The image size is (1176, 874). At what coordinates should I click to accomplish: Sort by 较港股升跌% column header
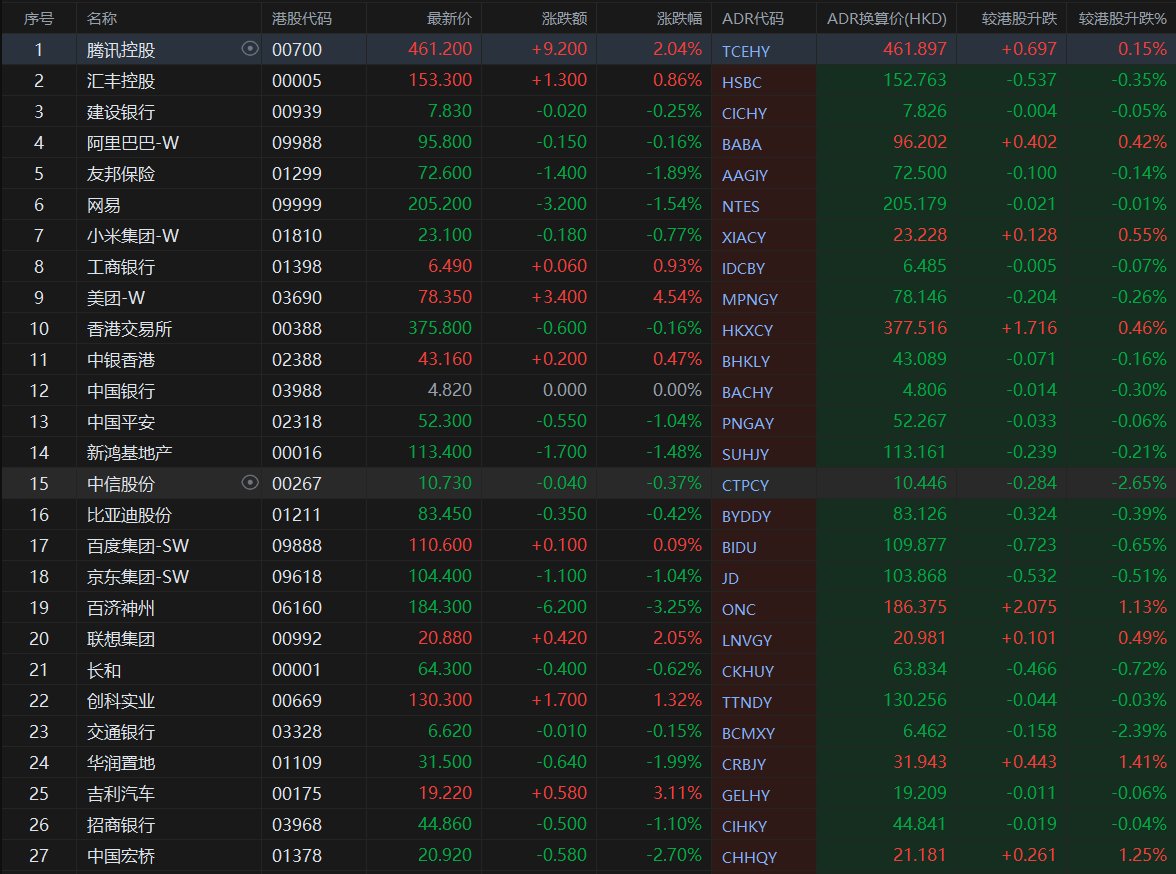1122,18
